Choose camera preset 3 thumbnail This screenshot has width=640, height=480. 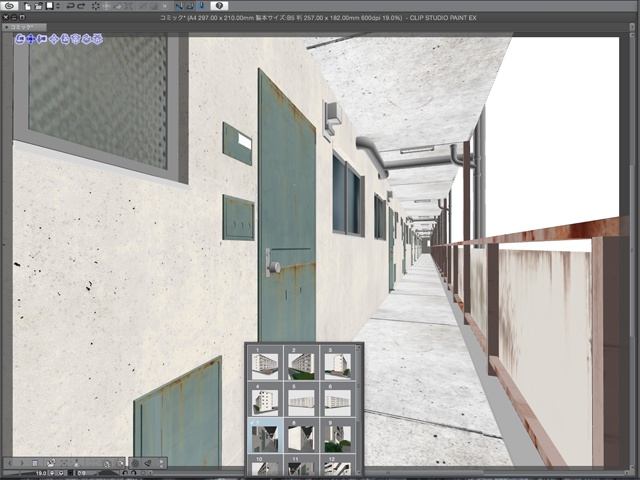pyautogui.click(x=338, y=363)
